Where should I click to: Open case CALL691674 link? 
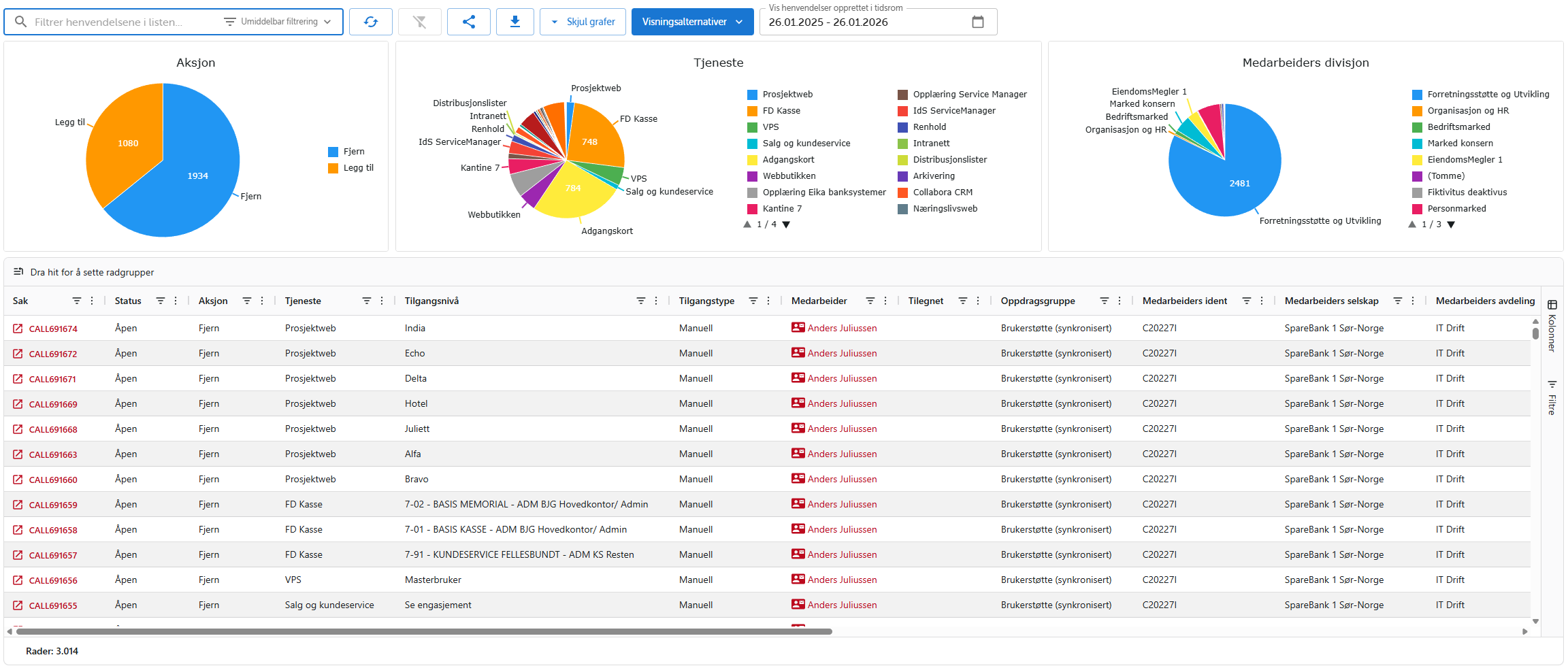[x=52, y=328]
